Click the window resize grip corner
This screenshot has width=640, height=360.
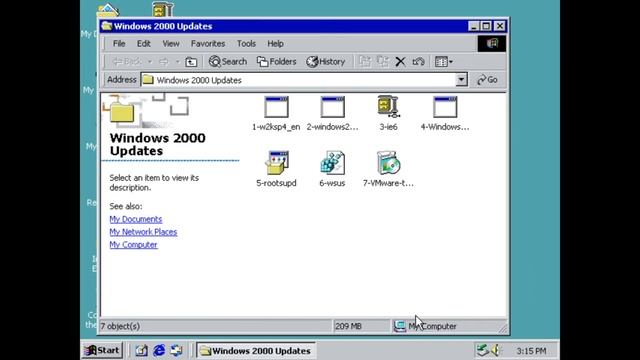(503, 328)
